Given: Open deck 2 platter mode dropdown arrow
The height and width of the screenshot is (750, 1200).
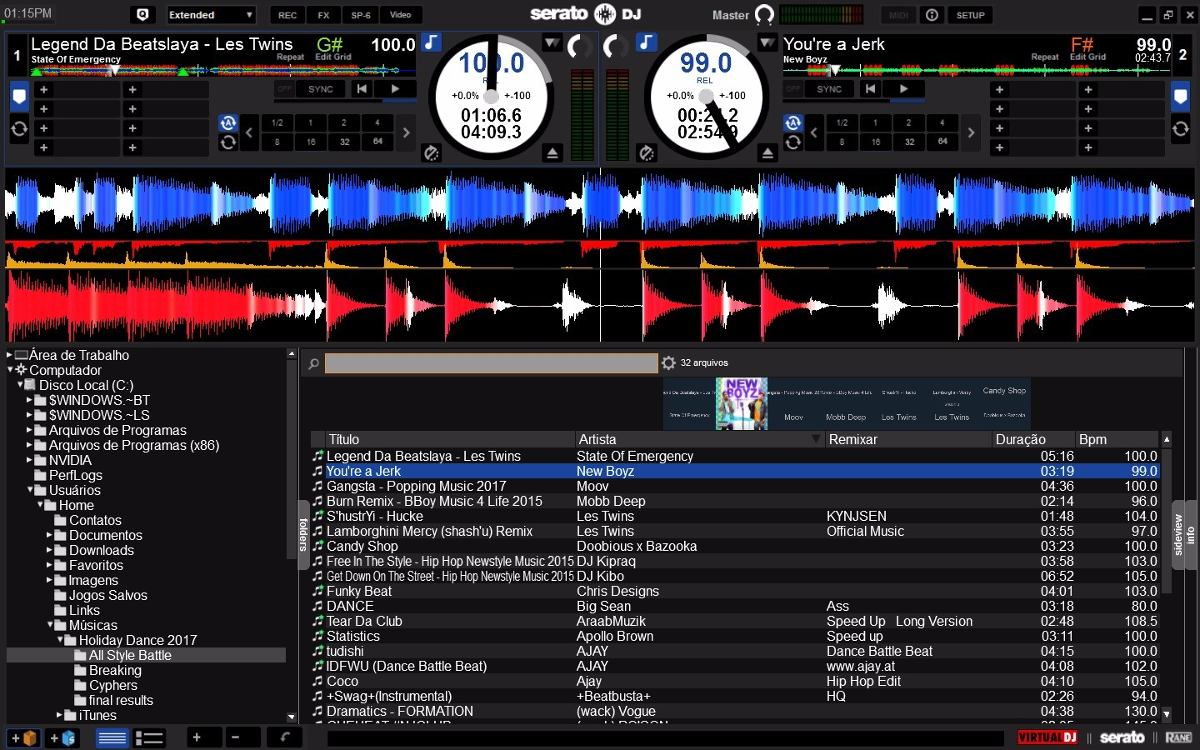Looking at the screenshot, I should pos(766,43).
